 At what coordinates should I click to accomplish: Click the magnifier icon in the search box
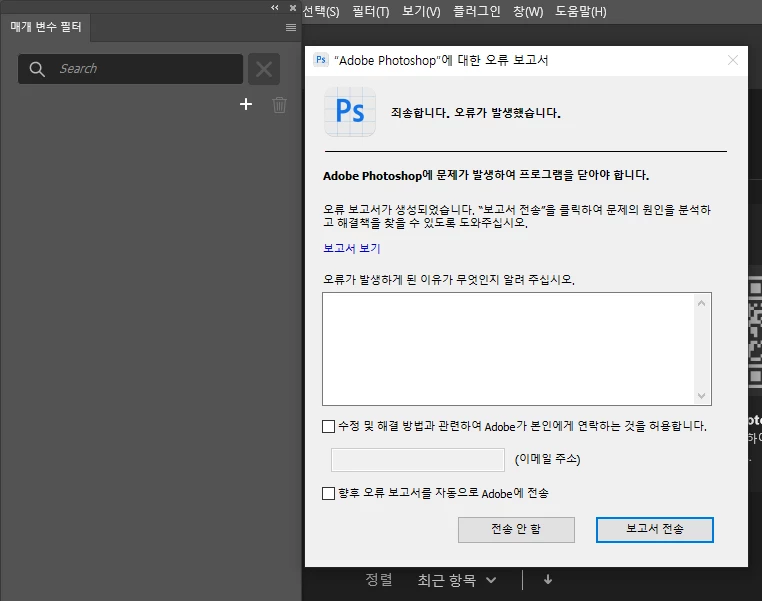[x=37, y=69]
